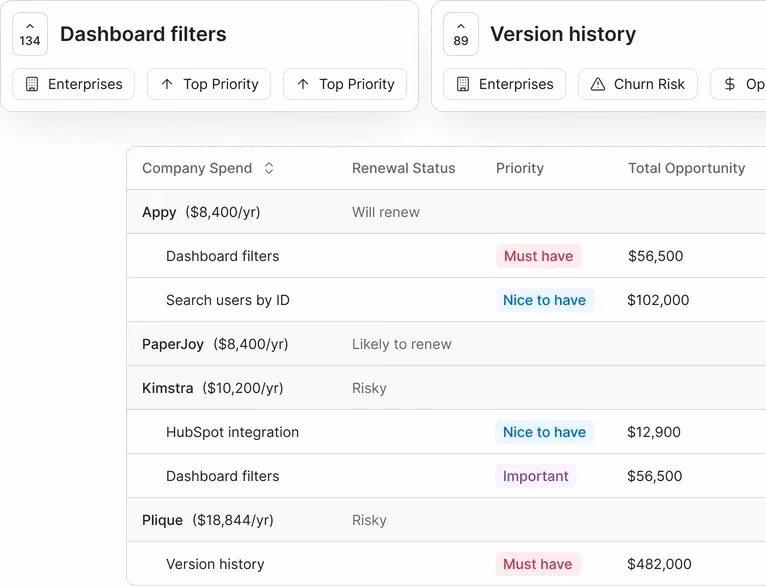Viewport: 766px width, 586px height.
Task: Open the Dashboard filters card title
Action: click(x=143, y=34)
